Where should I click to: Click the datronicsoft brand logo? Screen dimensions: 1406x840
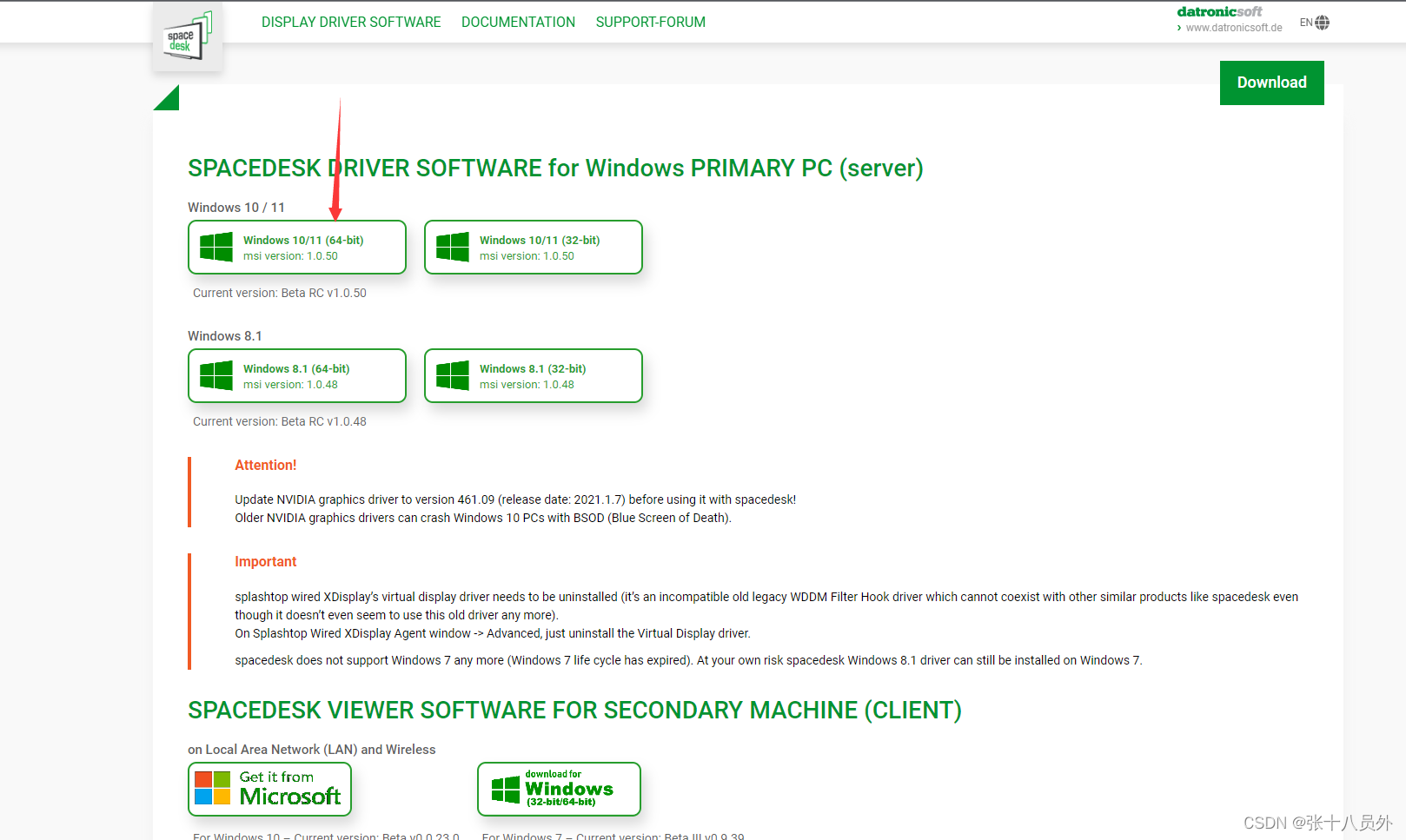pyautogui.click(x=1219, y=11)
